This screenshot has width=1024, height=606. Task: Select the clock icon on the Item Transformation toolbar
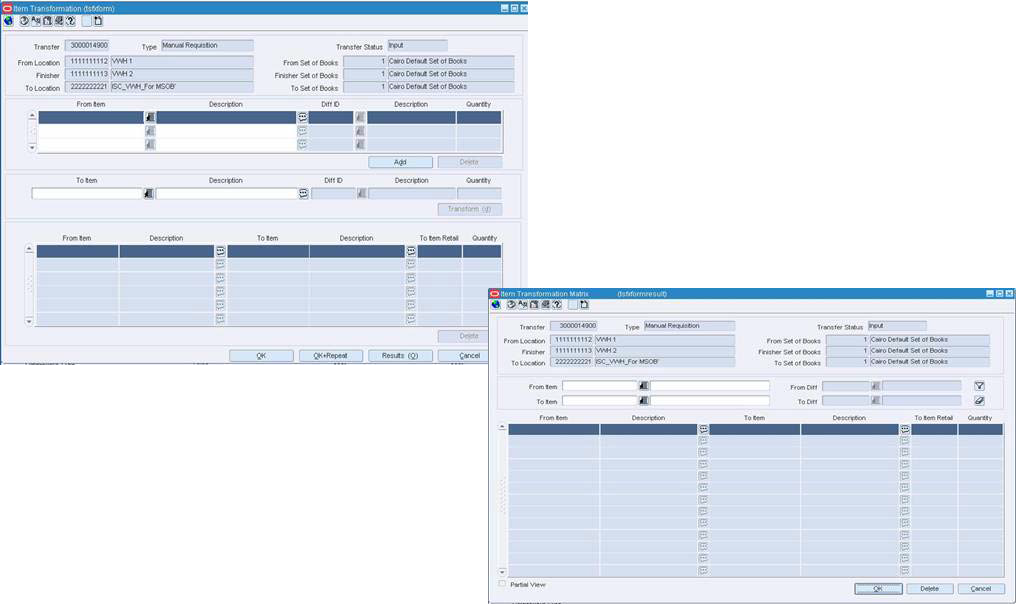pos(24,21)
